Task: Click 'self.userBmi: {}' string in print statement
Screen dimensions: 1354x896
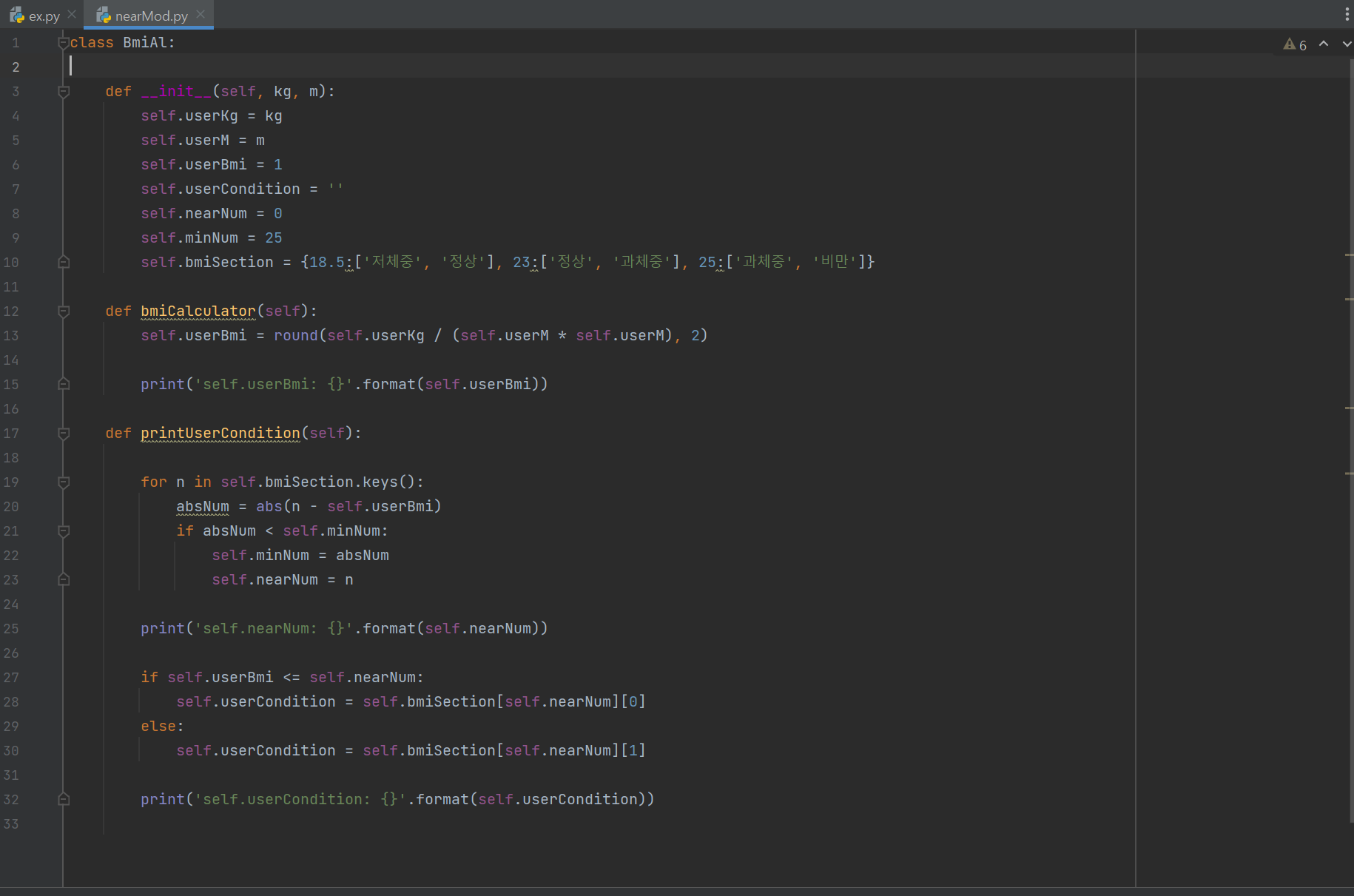Action: click(274, 385)
